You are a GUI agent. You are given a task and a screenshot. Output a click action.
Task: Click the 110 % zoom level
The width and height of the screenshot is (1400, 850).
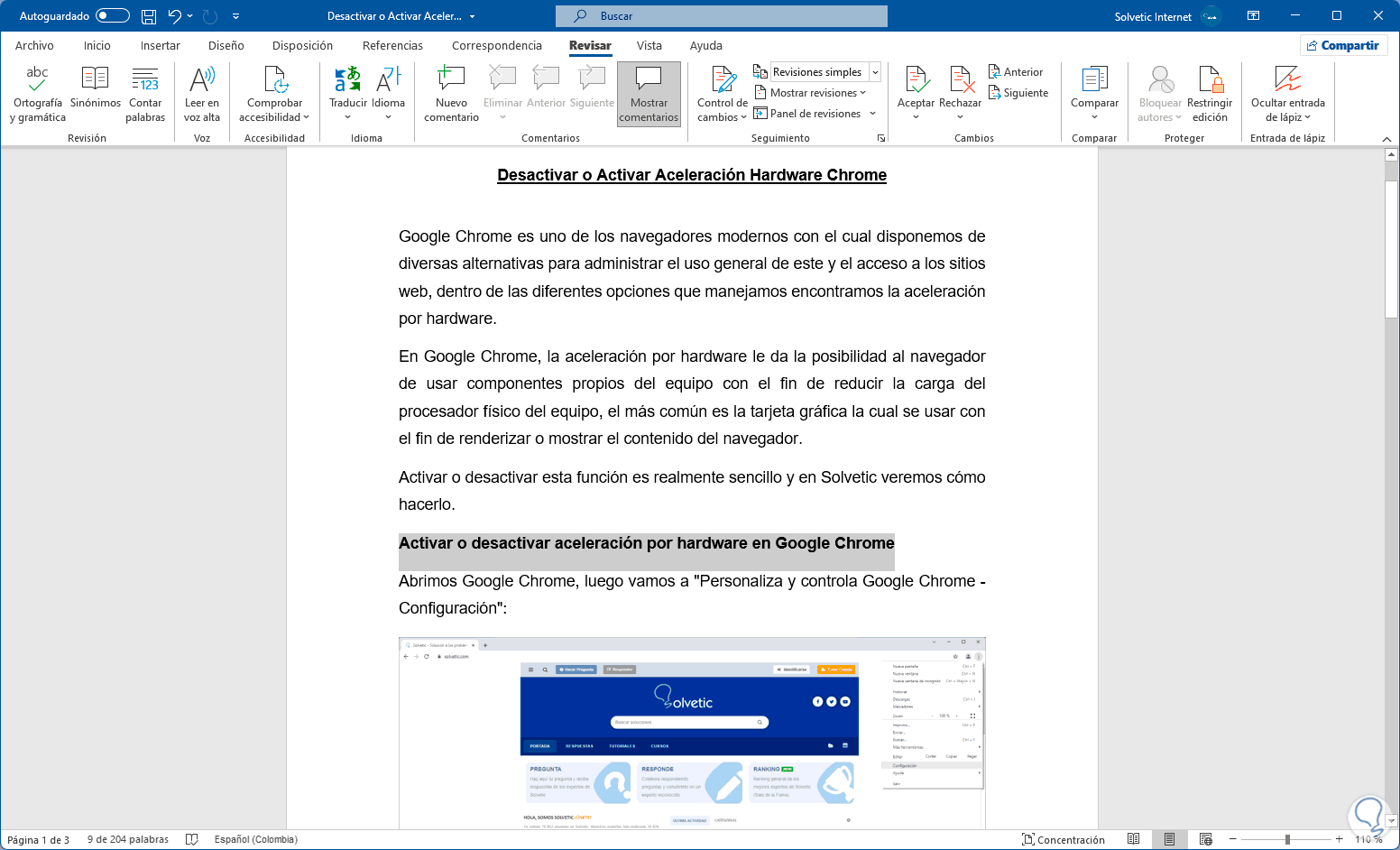(x=1368, y=839)
